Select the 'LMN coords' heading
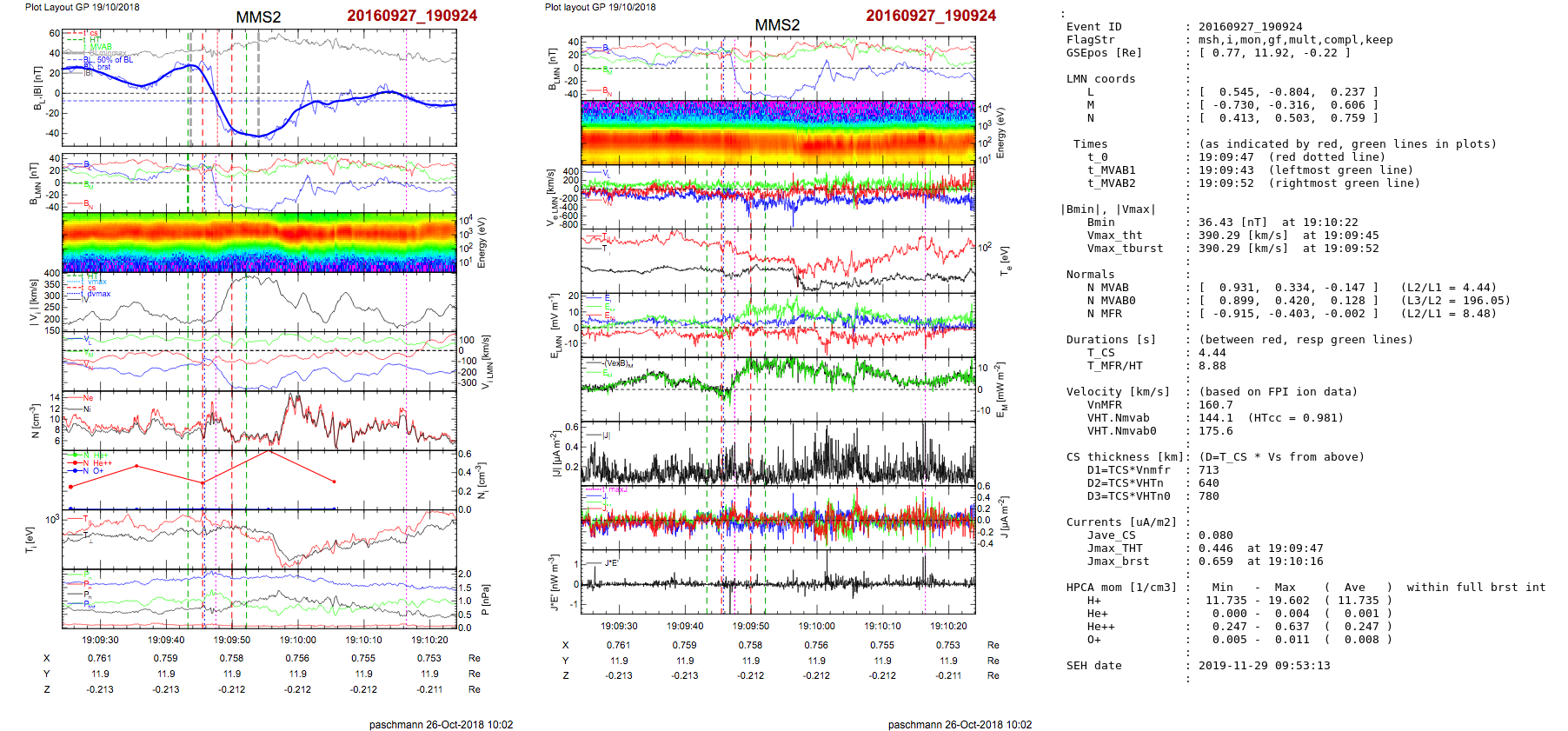The image size is (1568, 731). pyautogui.click(x=1100, y=79)
